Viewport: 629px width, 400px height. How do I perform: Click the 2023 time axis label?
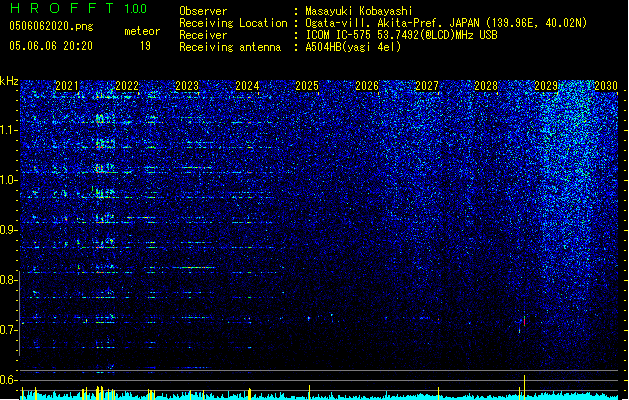[187, 86]
